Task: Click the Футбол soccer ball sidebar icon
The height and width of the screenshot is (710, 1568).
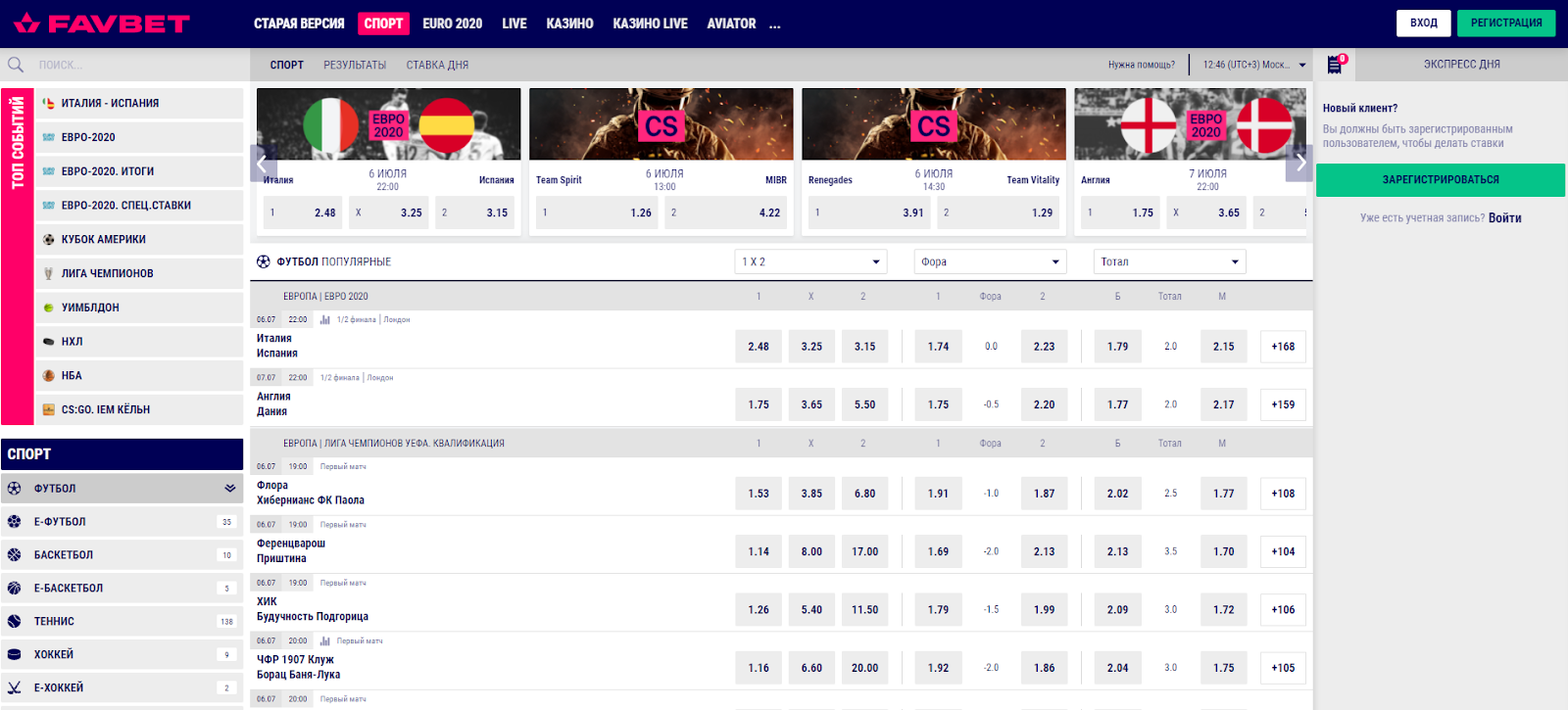Action: tap(14, 488)
